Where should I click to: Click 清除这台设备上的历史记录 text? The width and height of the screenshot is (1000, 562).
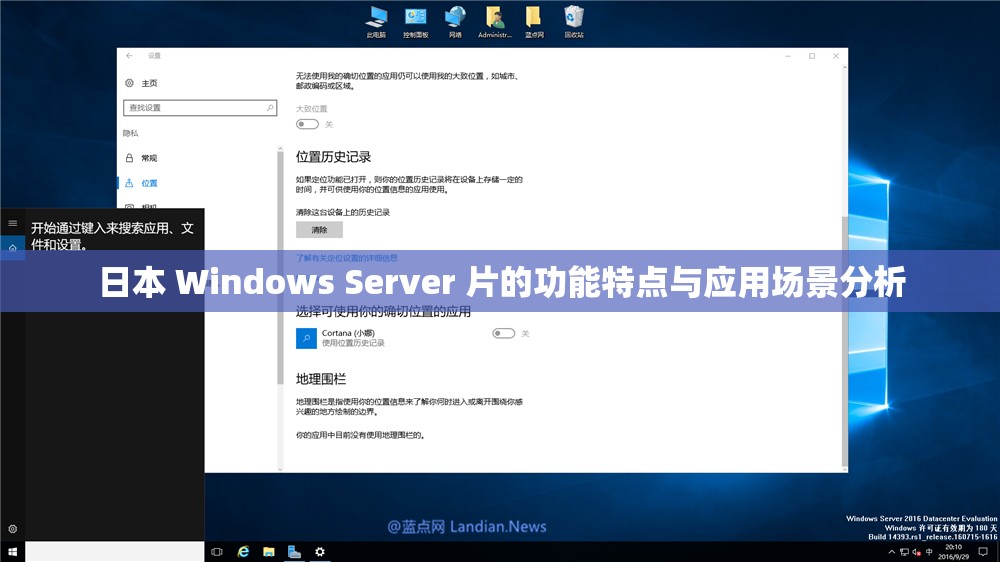[342, 212]
